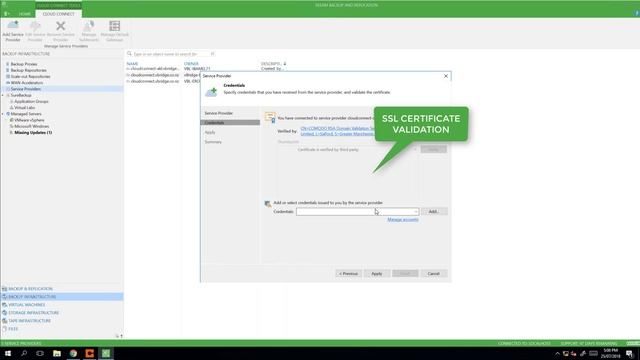Open Tape Infrastructure view
Viewport: 640px width, 360px height.
point(29,321)
